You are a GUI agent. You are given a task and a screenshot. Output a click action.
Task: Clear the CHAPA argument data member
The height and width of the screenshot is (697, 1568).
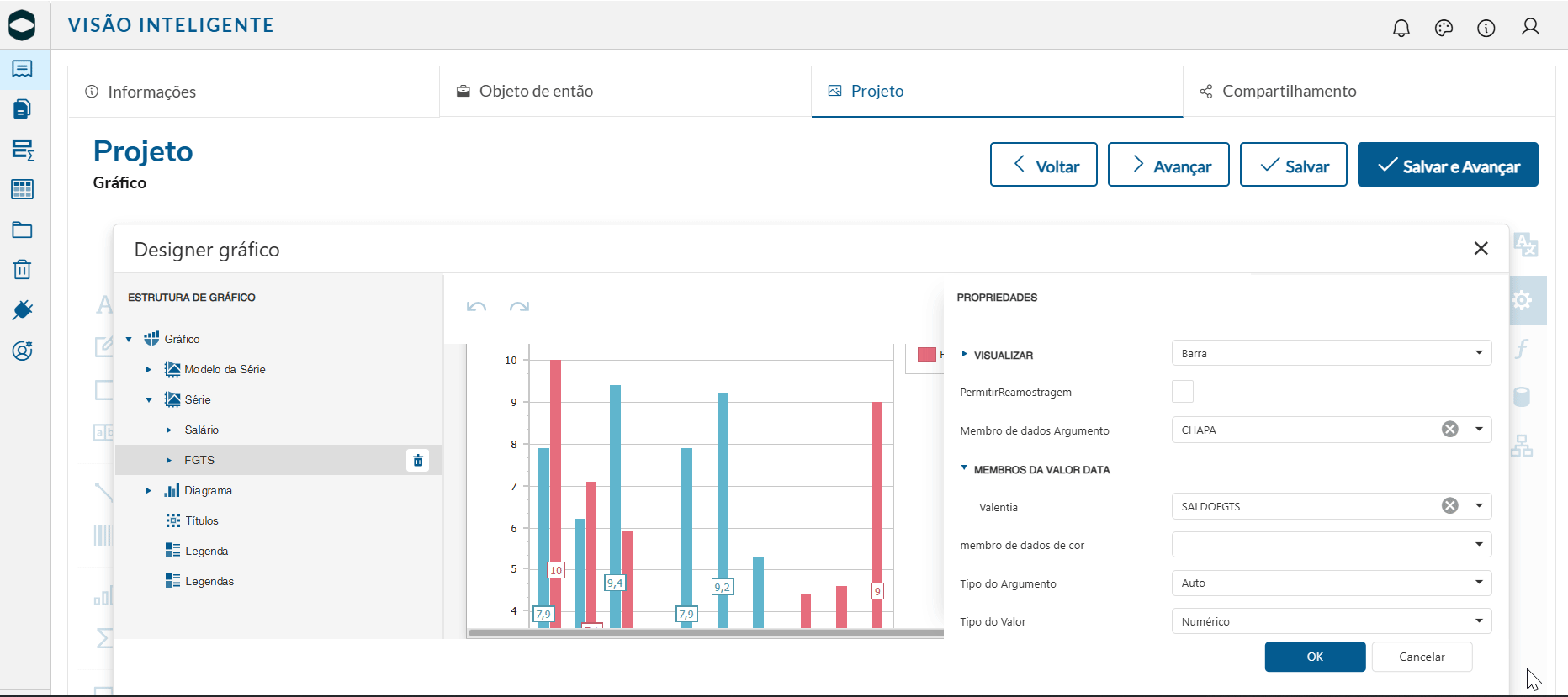tap(1450, 430)
